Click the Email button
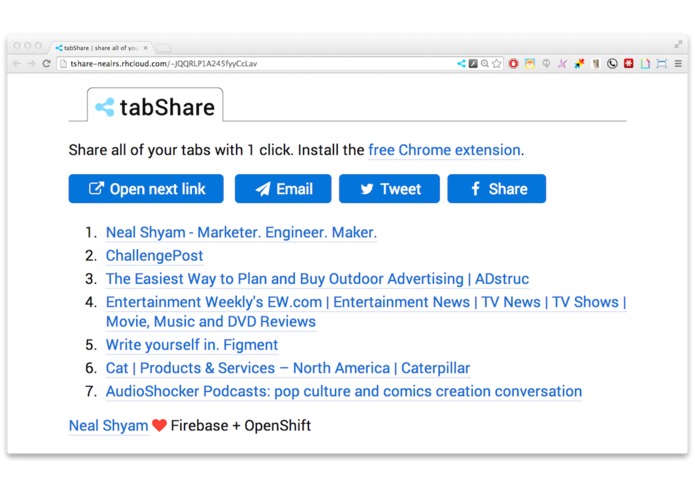This screenshot has height=494, width=695. 283,189
